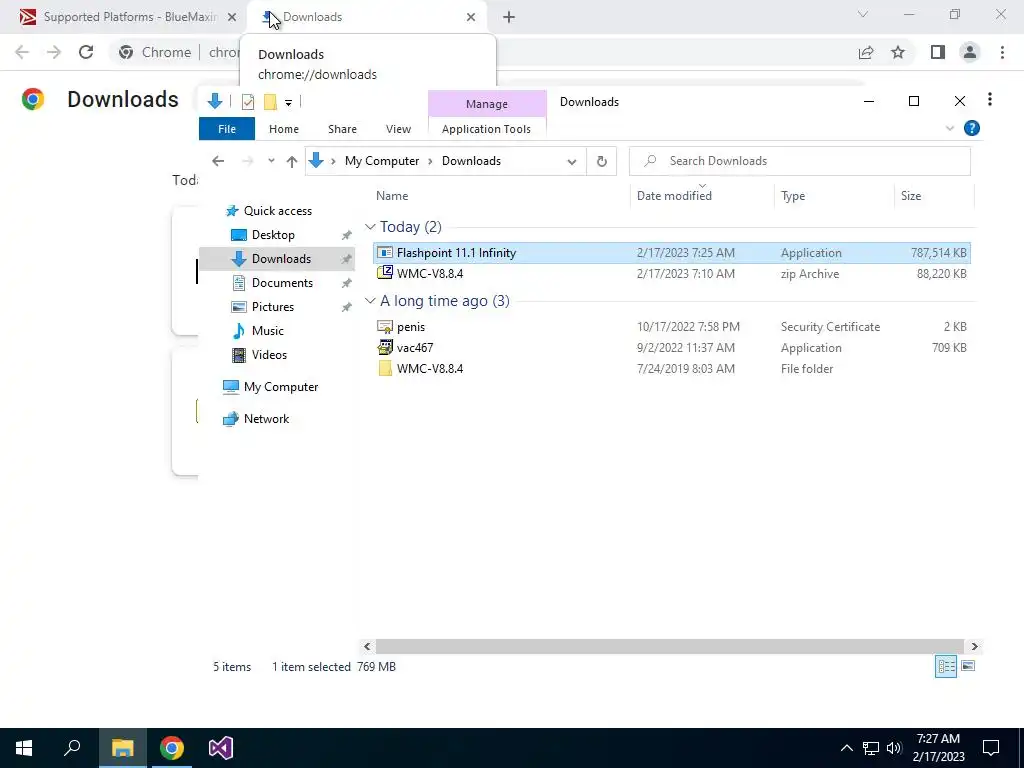Switch to the Share ribbon tab

[342, 129]
